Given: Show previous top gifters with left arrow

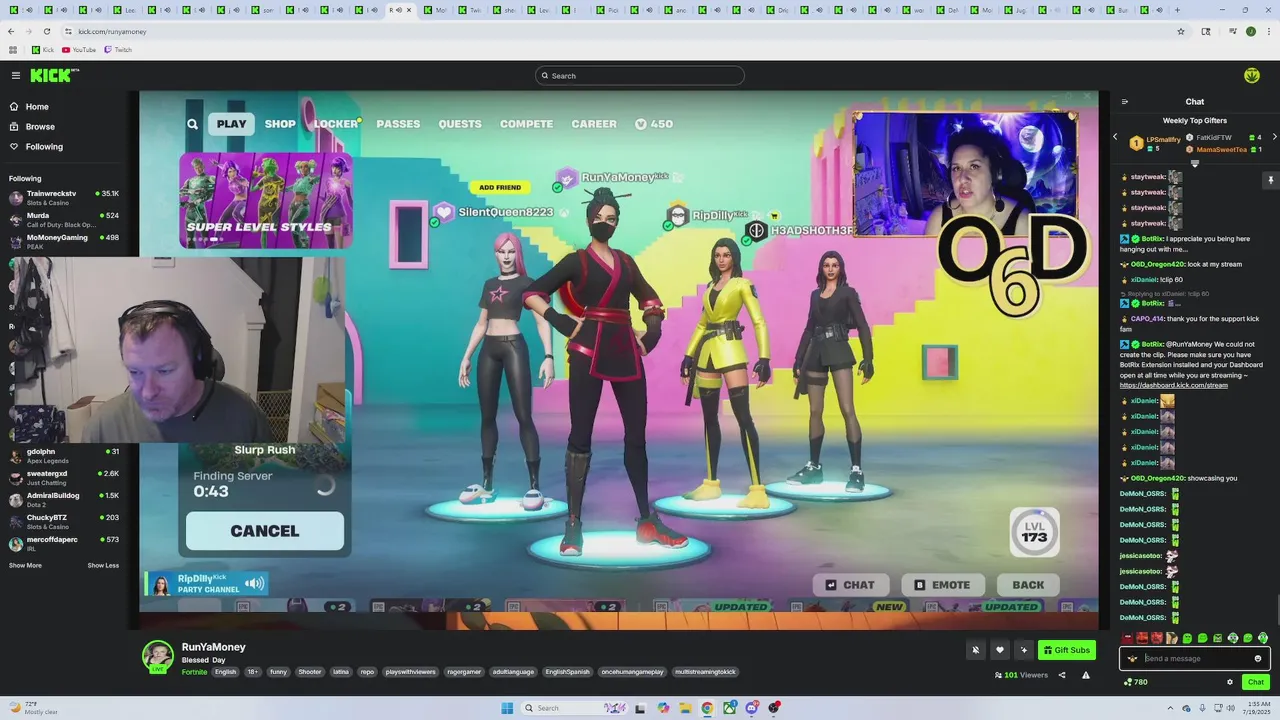Looking at the screenshot, I should (x=1116, y=137).
